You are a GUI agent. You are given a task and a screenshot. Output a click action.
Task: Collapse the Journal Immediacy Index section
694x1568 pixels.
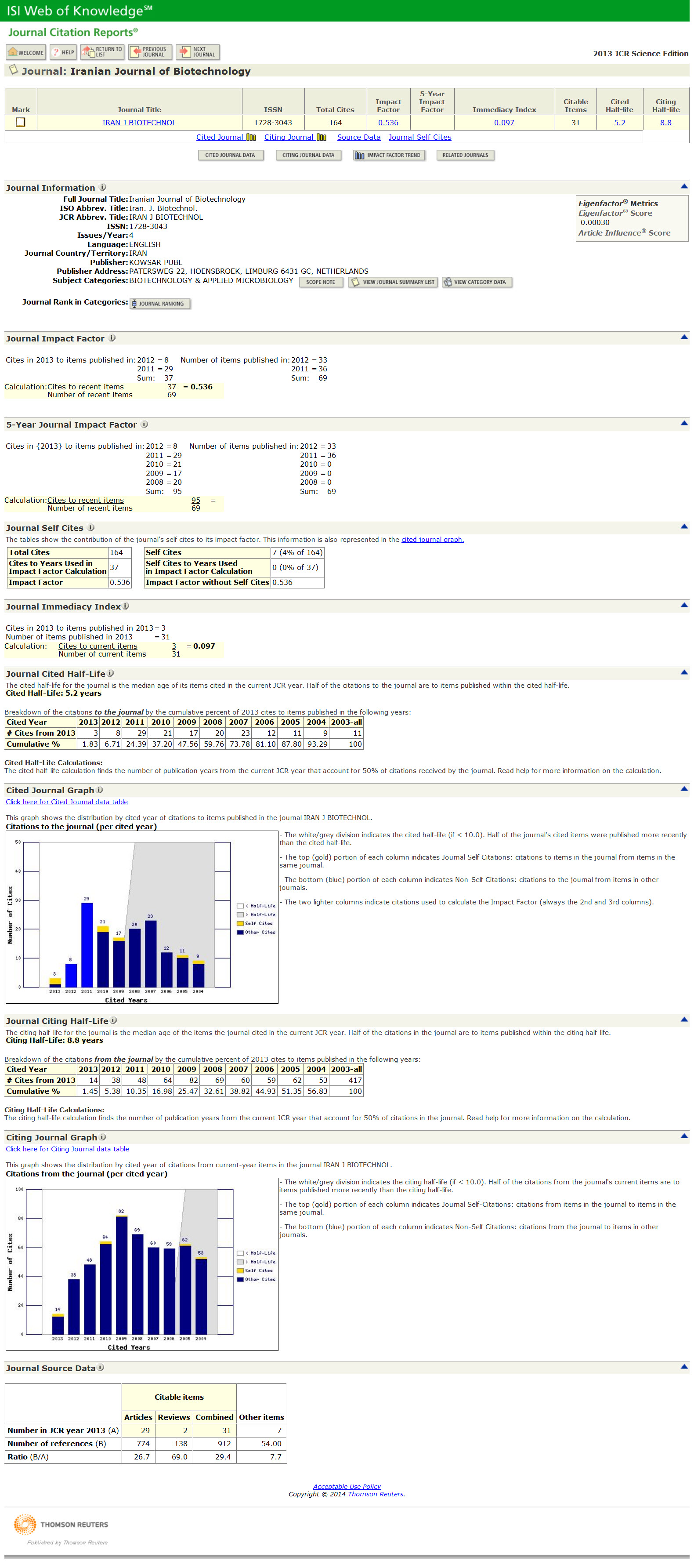tap(683, 605)
